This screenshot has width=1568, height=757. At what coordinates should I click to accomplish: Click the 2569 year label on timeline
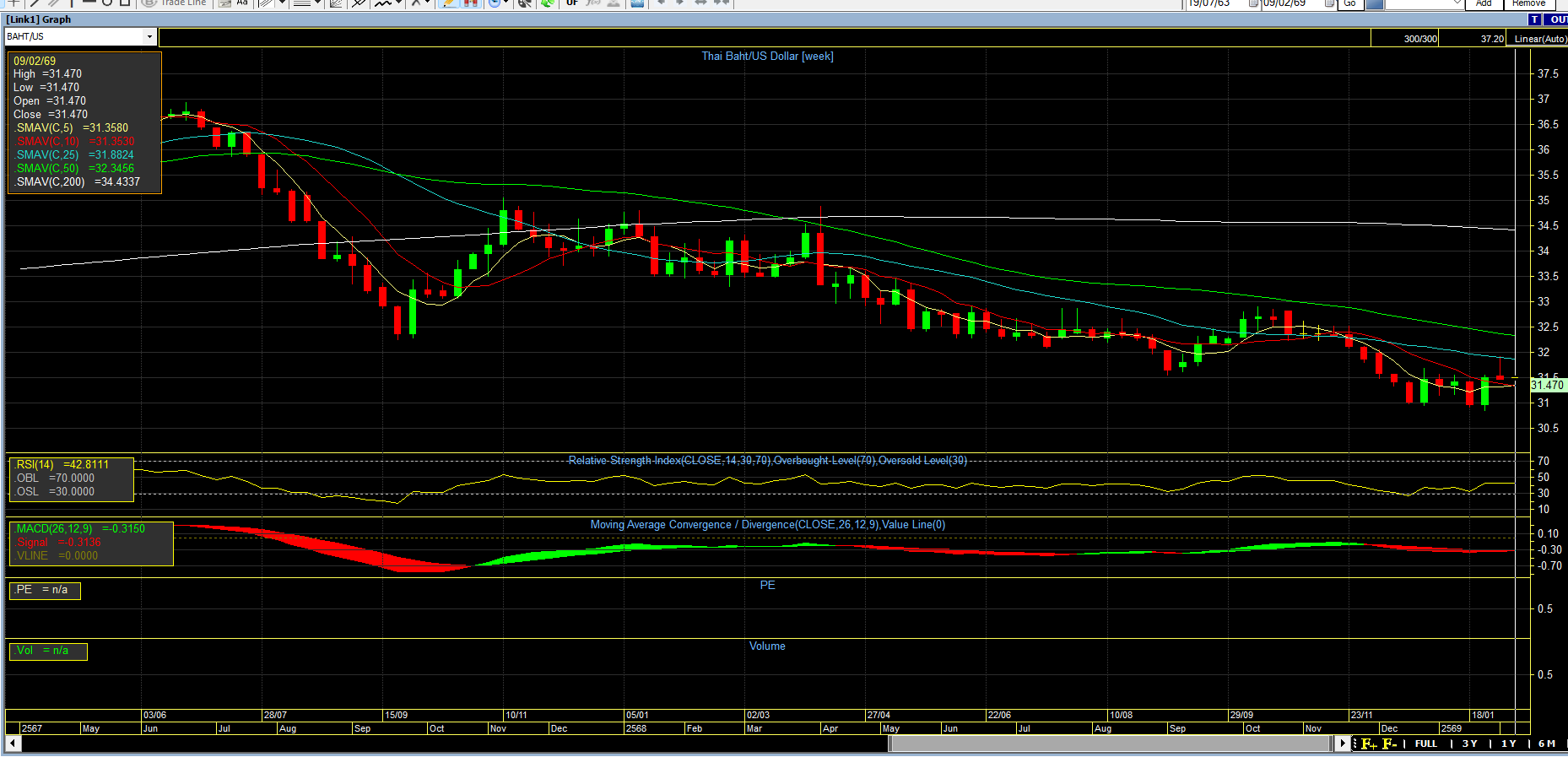[x=1452, y=728]
